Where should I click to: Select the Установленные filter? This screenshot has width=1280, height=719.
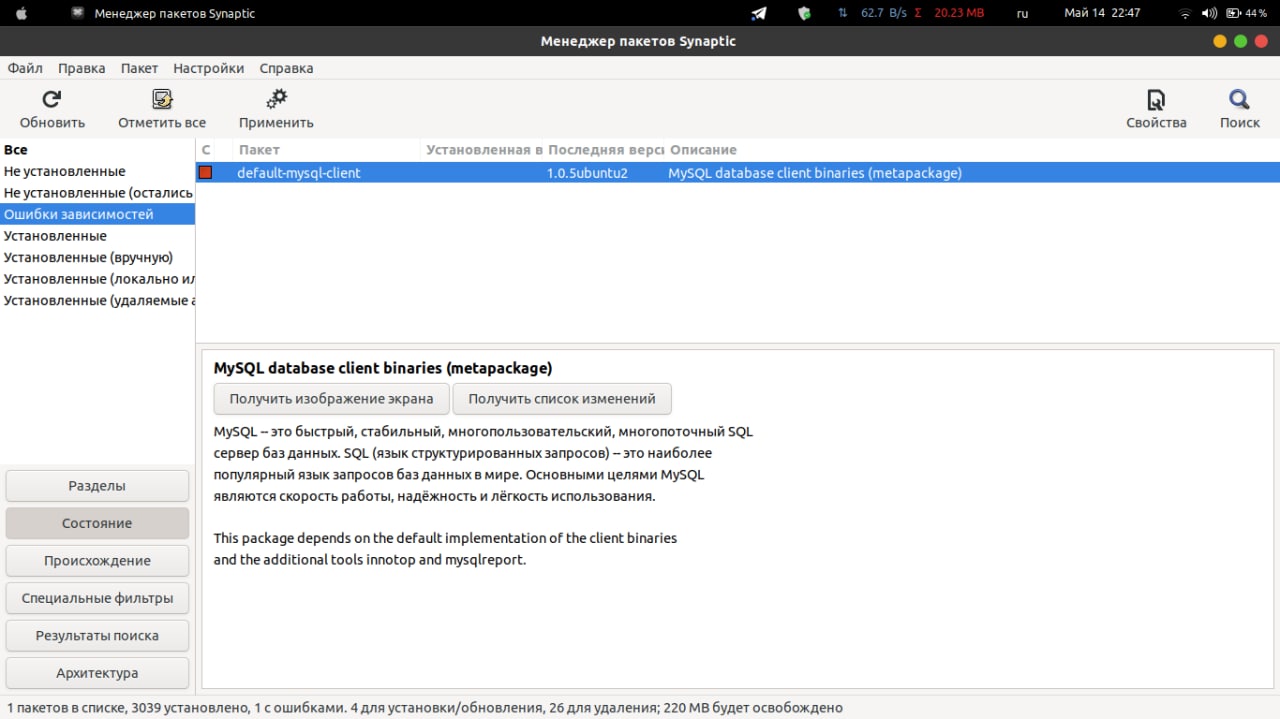click(97, 236)
